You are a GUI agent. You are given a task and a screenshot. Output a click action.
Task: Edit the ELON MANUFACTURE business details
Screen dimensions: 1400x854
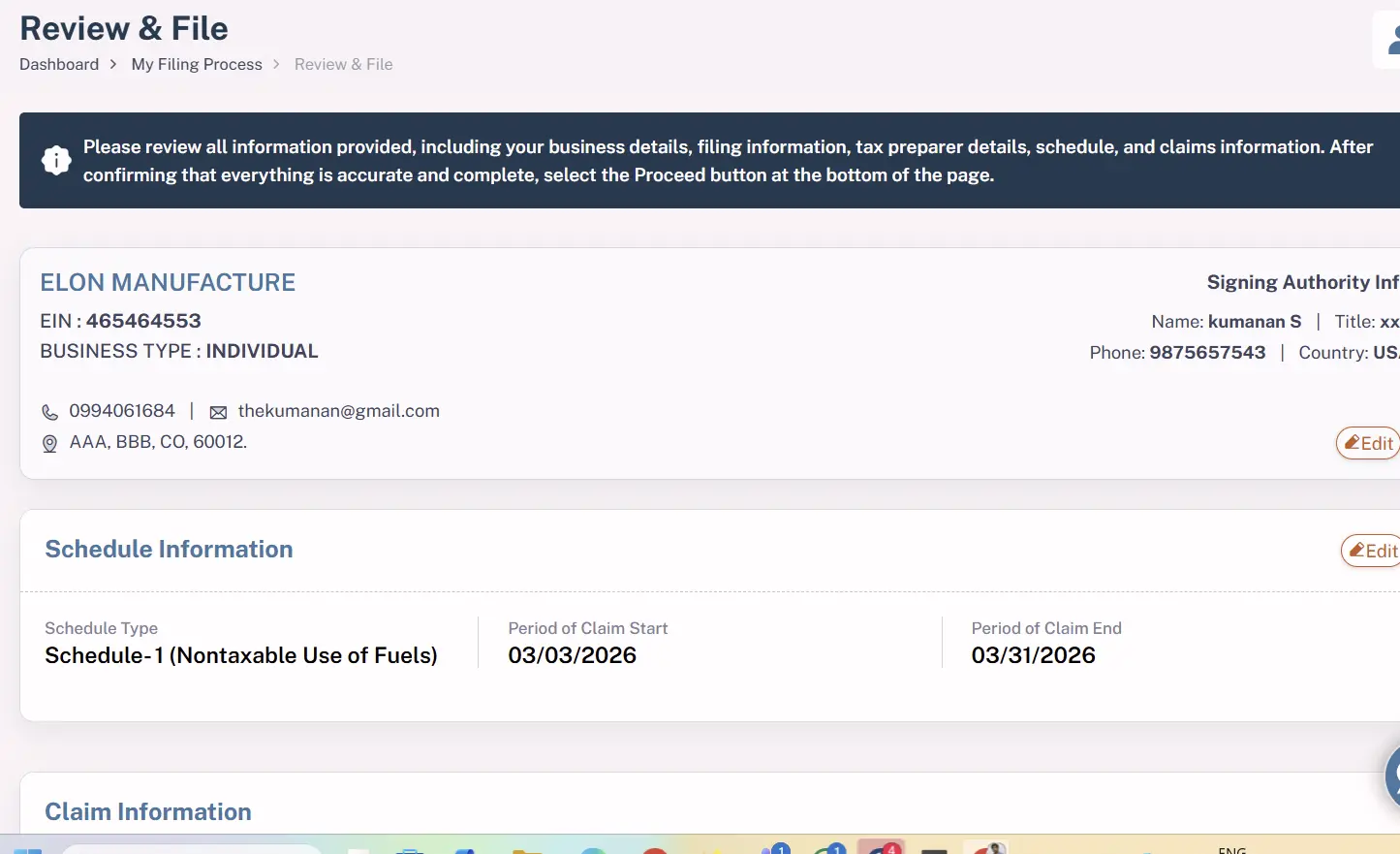(x=1368, y=443)
